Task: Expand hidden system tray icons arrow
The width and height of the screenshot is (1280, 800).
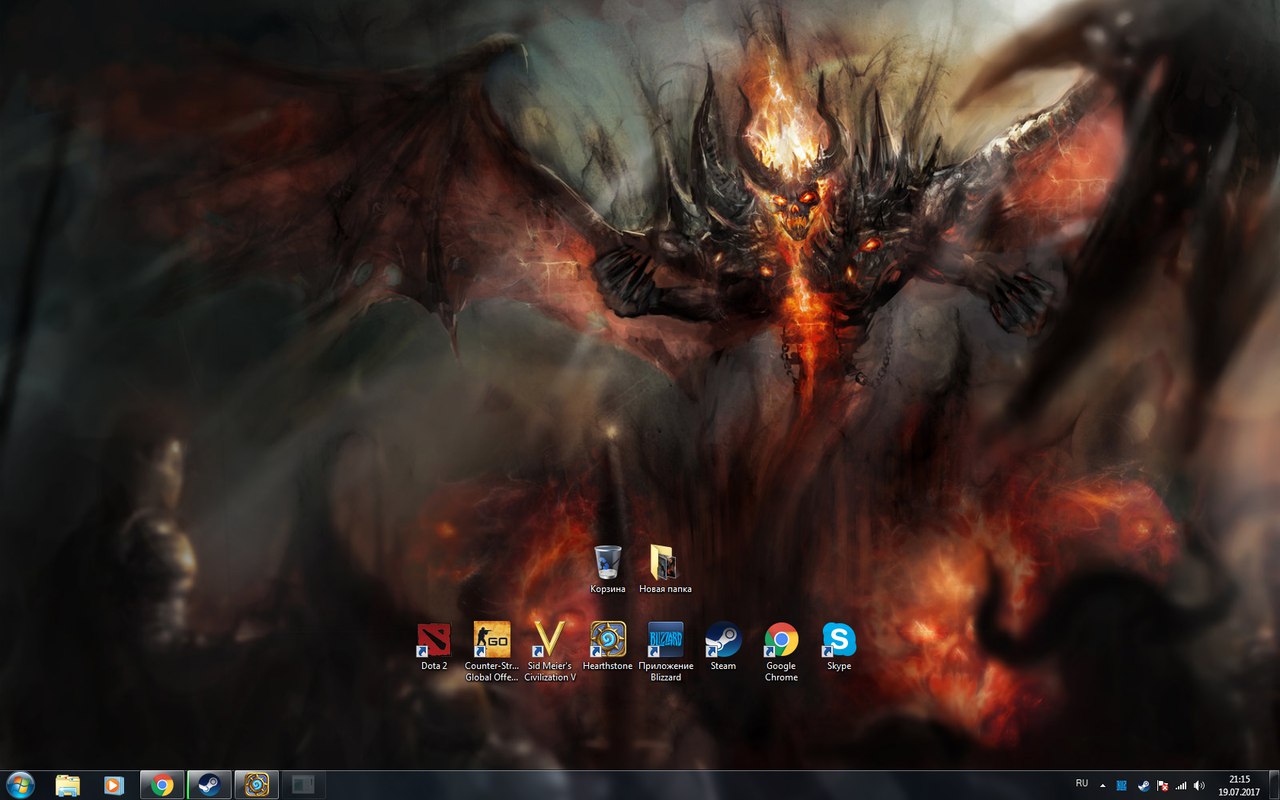Action: pos(1103,785)
